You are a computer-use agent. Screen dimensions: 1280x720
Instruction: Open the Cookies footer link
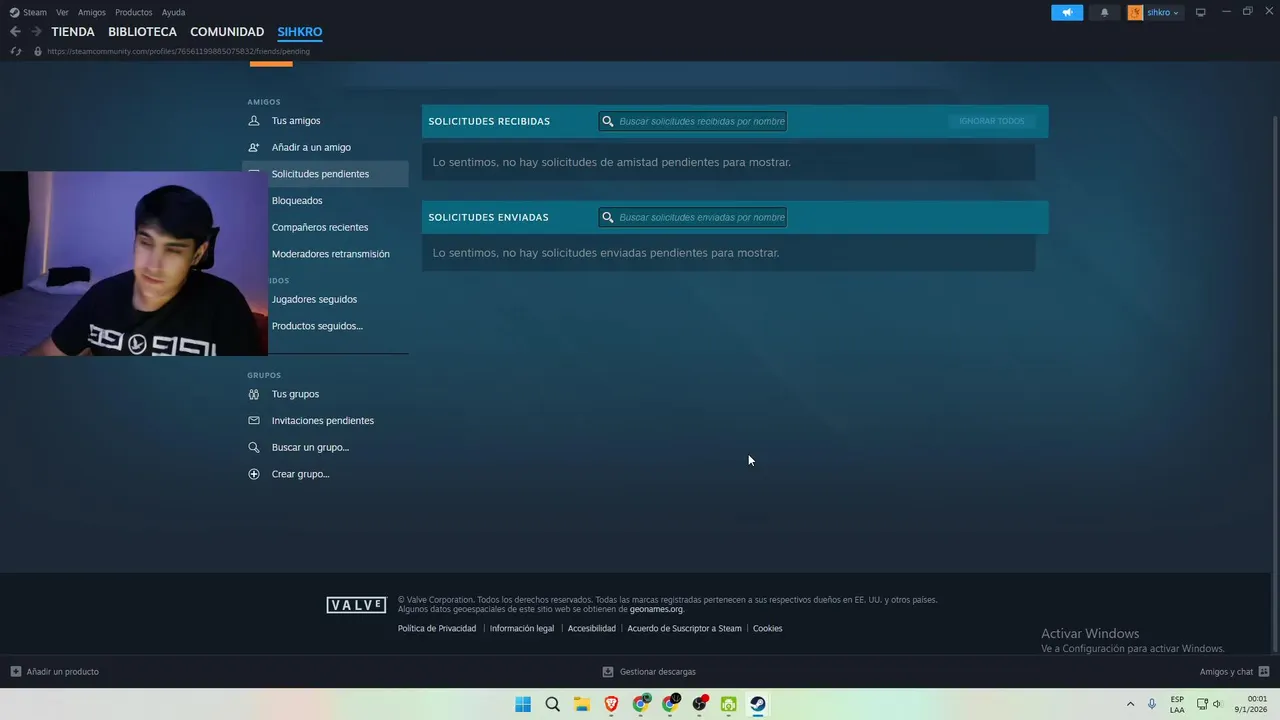[768, 628]
